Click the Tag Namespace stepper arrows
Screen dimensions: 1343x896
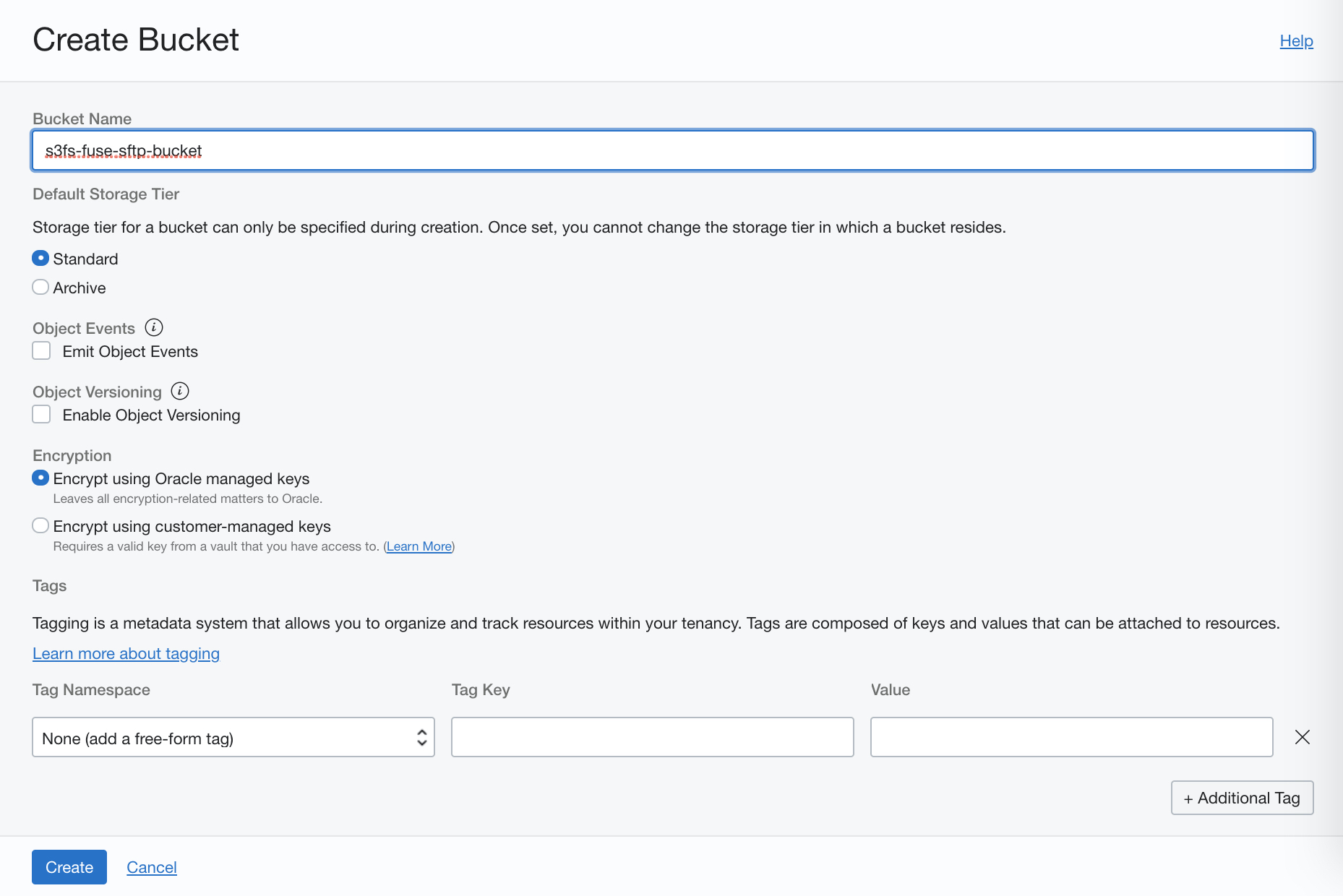[422, 737]
